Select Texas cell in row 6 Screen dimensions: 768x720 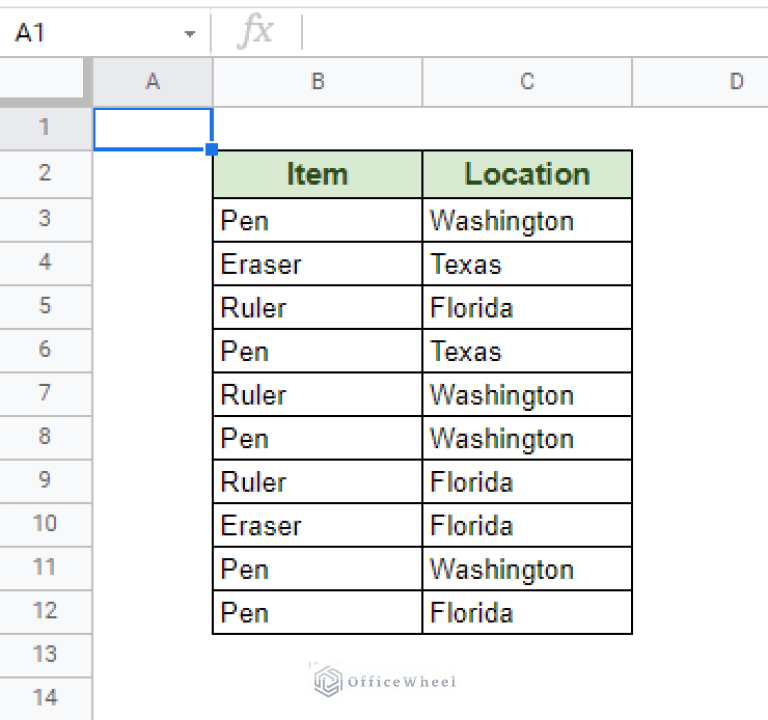527,351
